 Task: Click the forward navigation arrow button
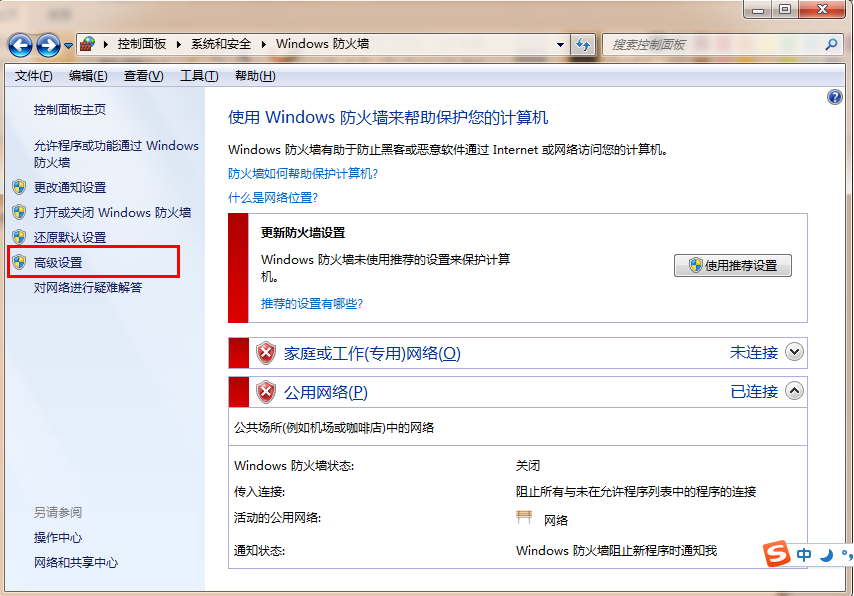48,45
